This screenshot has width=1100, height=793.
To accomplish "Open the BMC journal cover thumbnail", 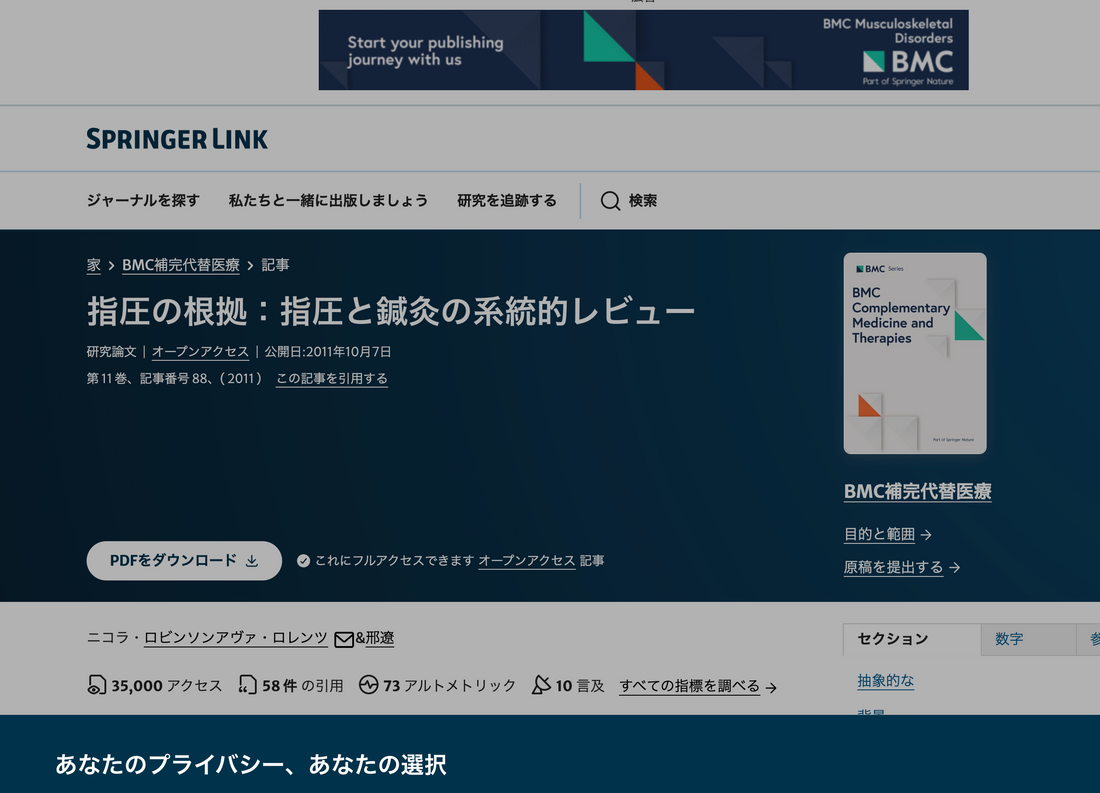I will pyautogui.click(x=915, y=353).
